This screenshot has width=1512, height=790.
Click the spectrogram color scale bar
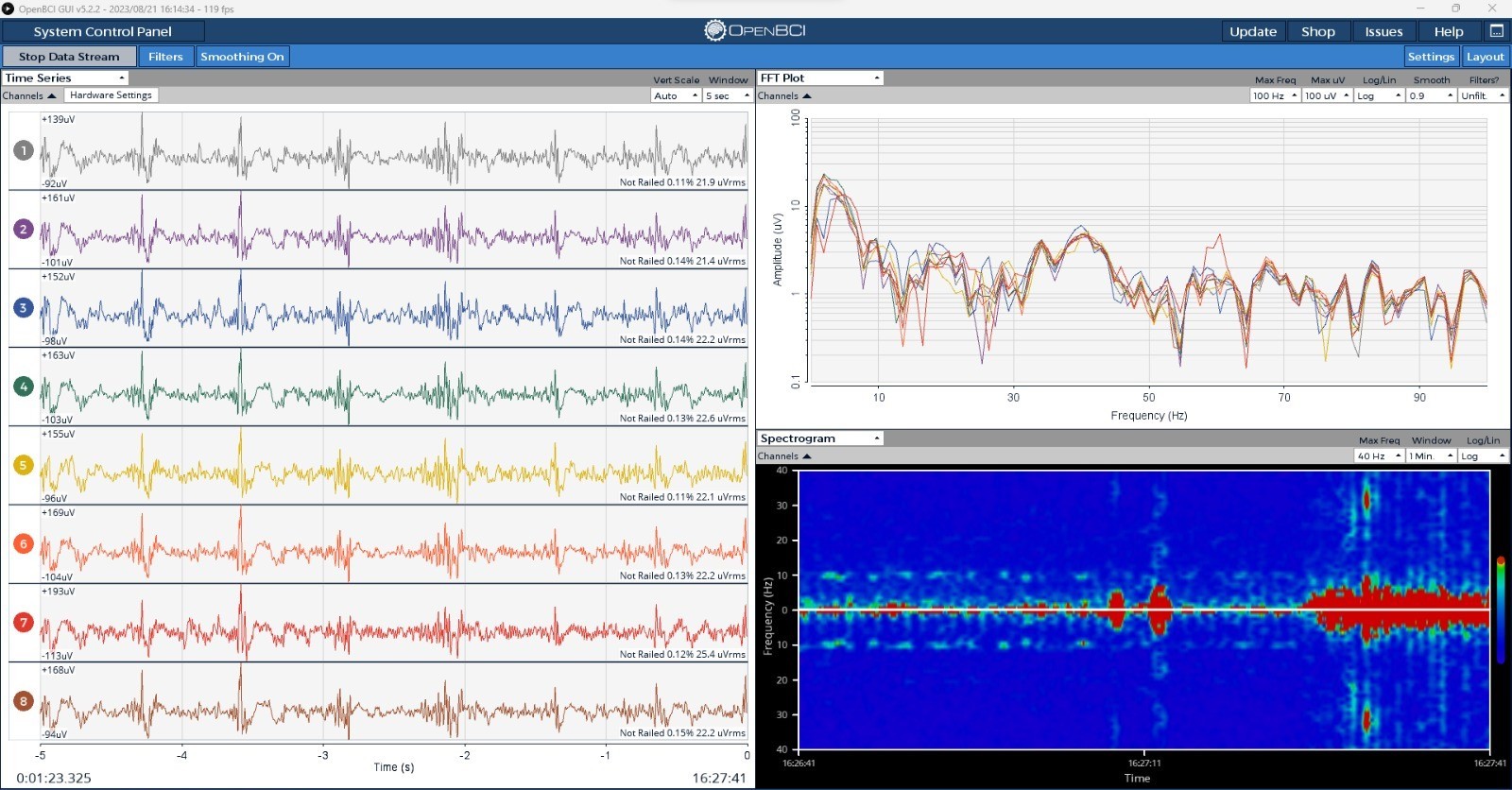pos(1500,610)
